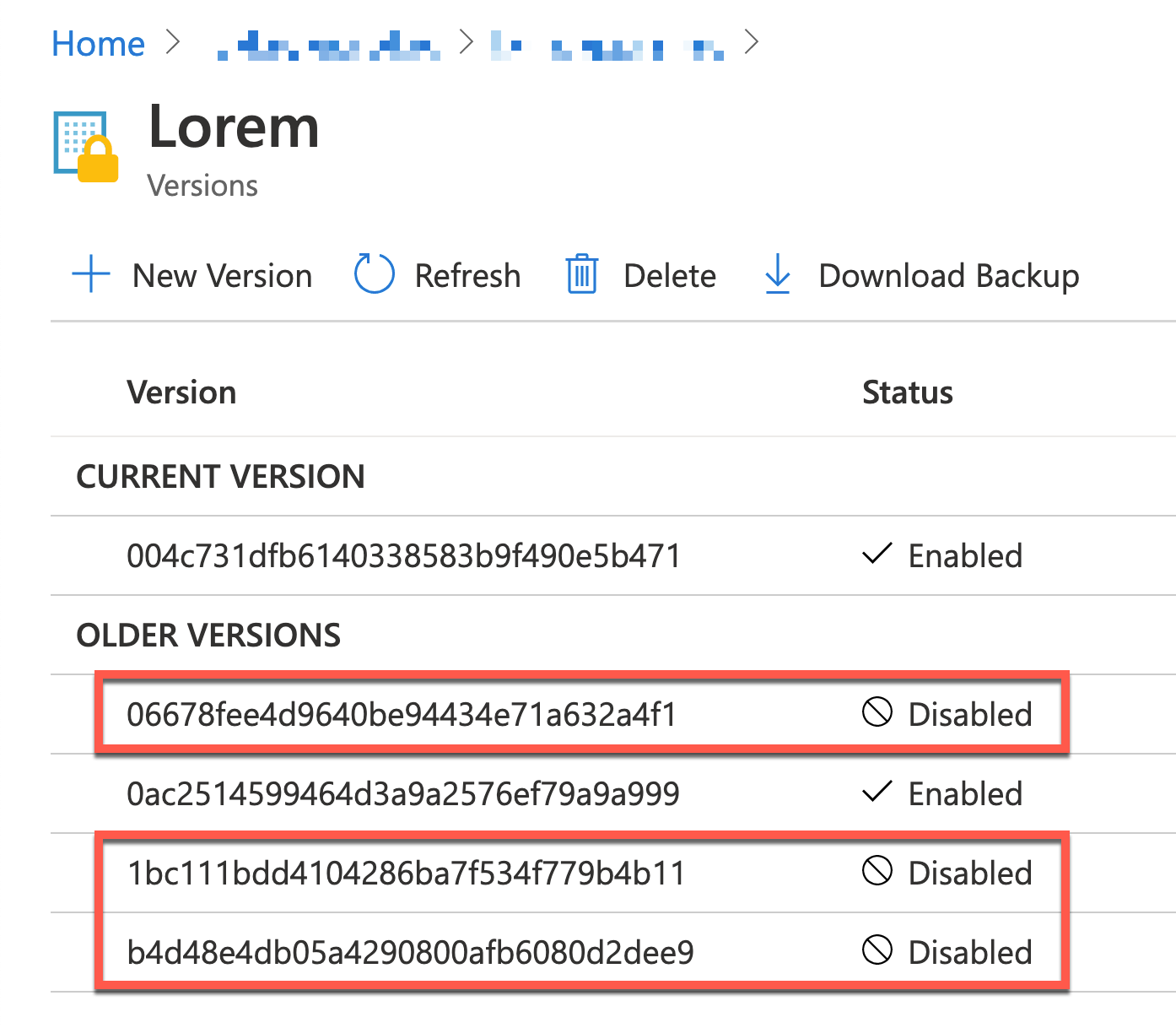The height and width of the screenshot is (1028, 1176).
Task: Sort by the Version column header
Action: coord(181,391)
